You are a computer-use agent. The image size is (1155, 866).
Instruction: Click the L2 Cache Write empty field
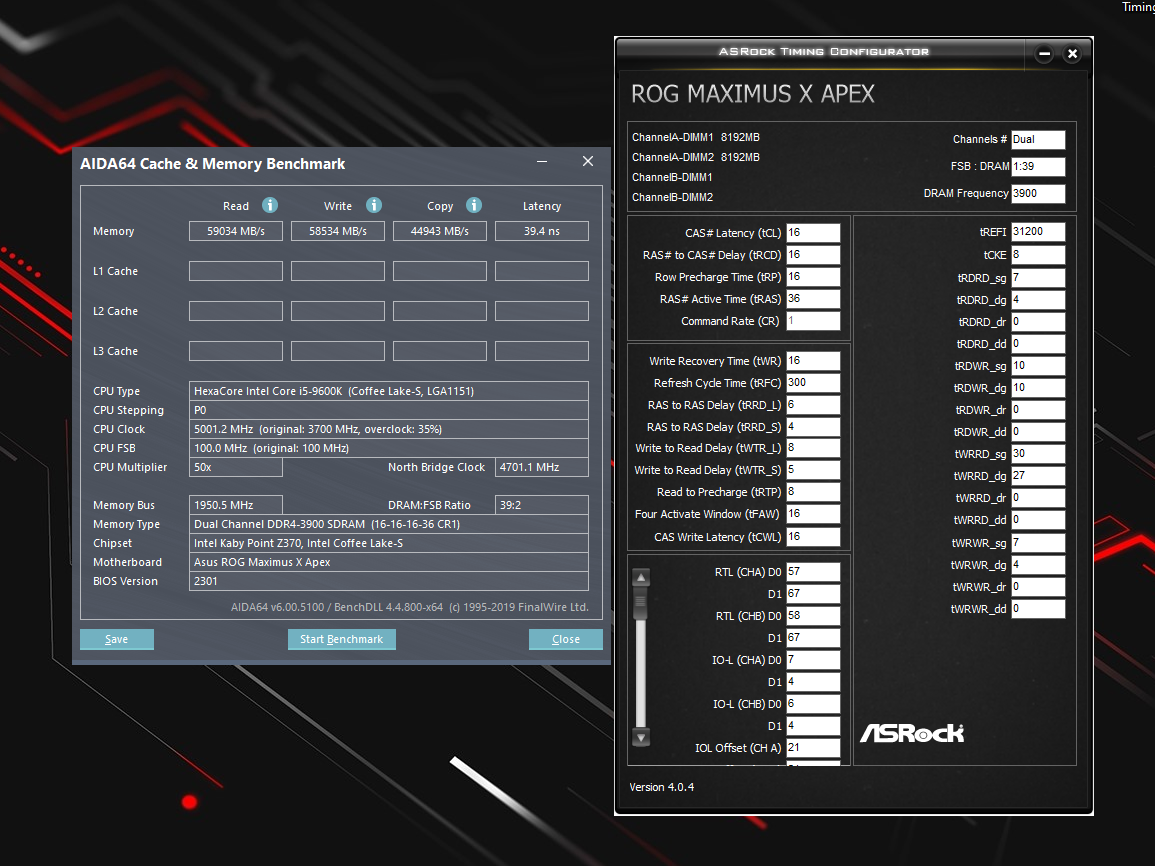[x=337, y=311]
